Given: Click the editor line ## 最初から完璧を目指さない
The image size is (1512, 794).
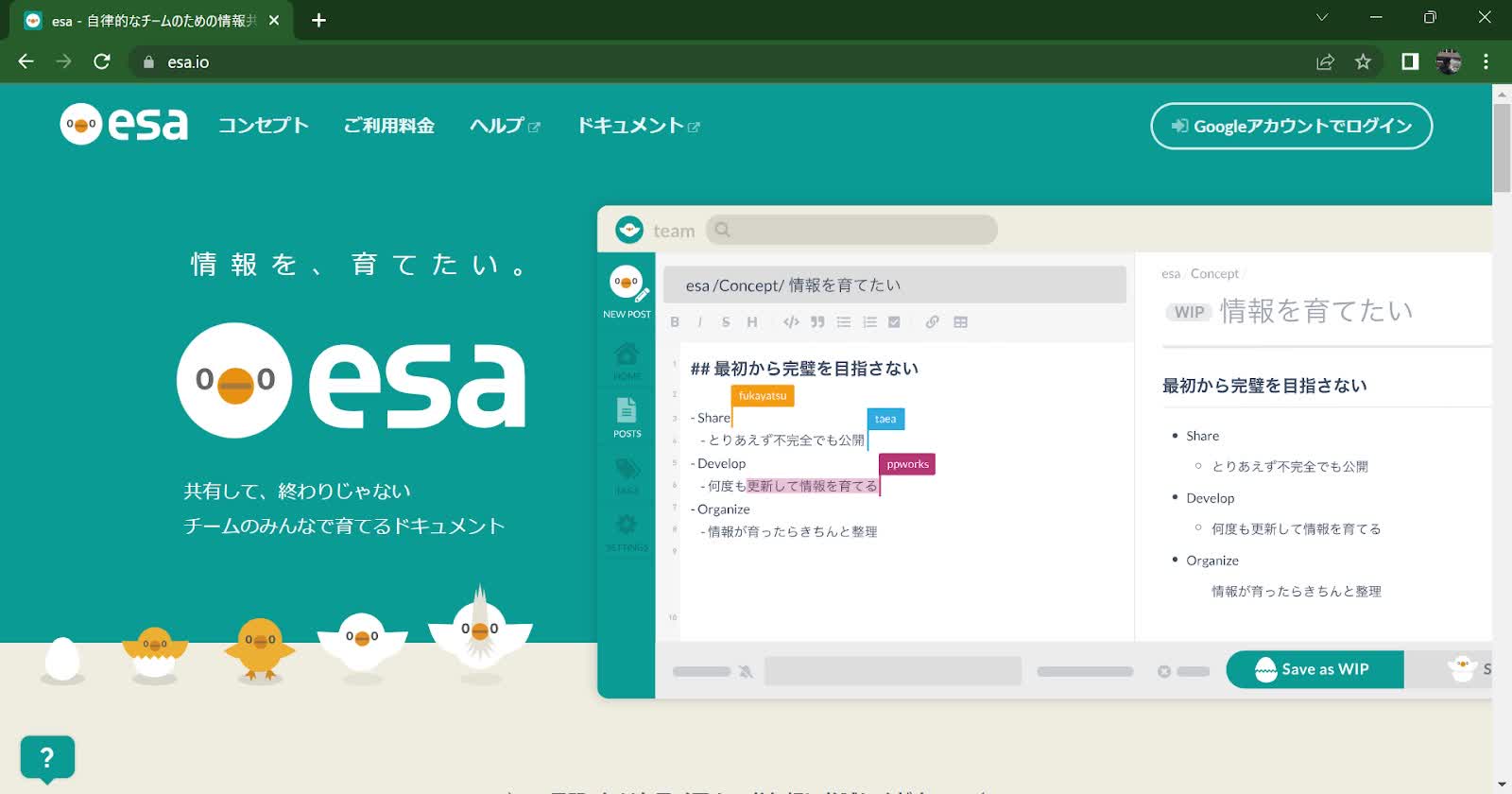Looking at the screenshot, I should [x=804, y=369].
